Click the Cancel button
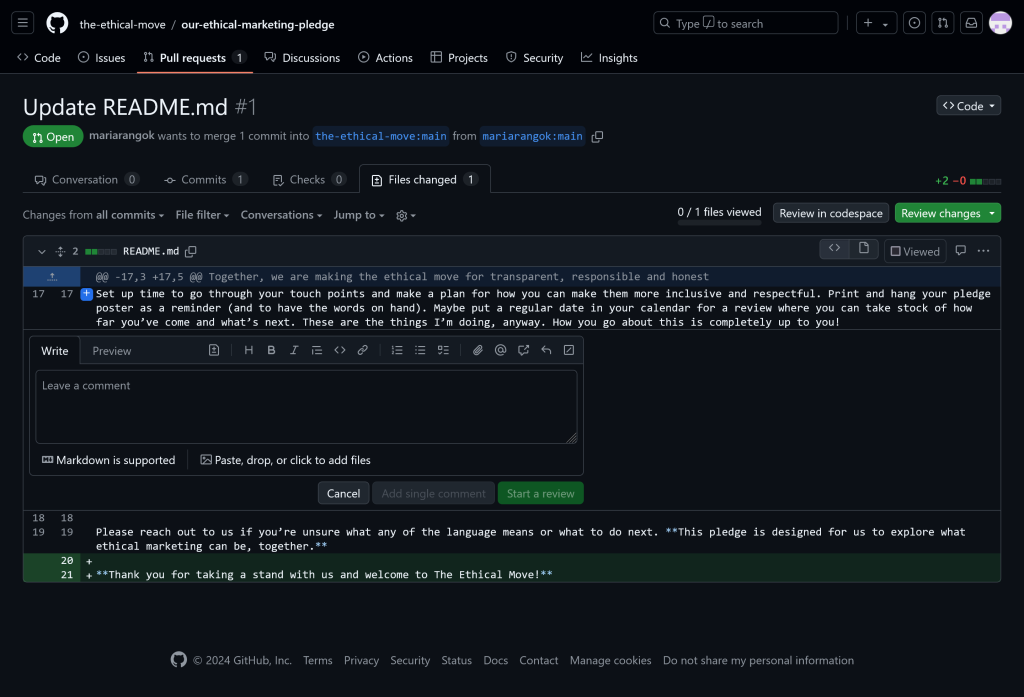The width and height of the screenshot is (1024, 697). click(x=343, y=493)
